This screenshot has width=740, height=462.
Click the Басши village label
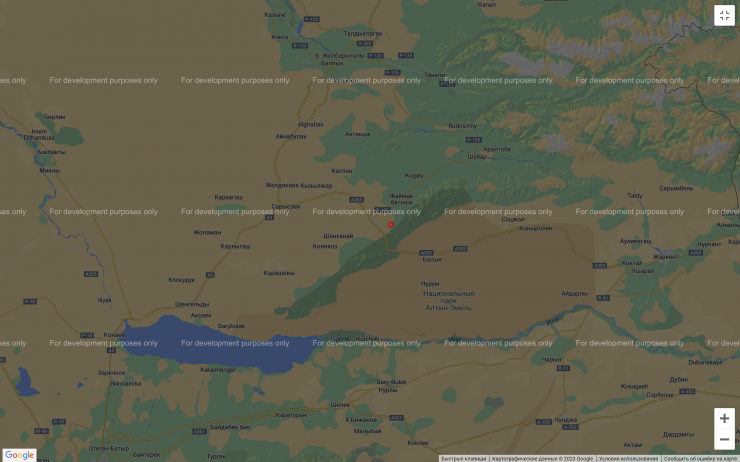(431, 259)
